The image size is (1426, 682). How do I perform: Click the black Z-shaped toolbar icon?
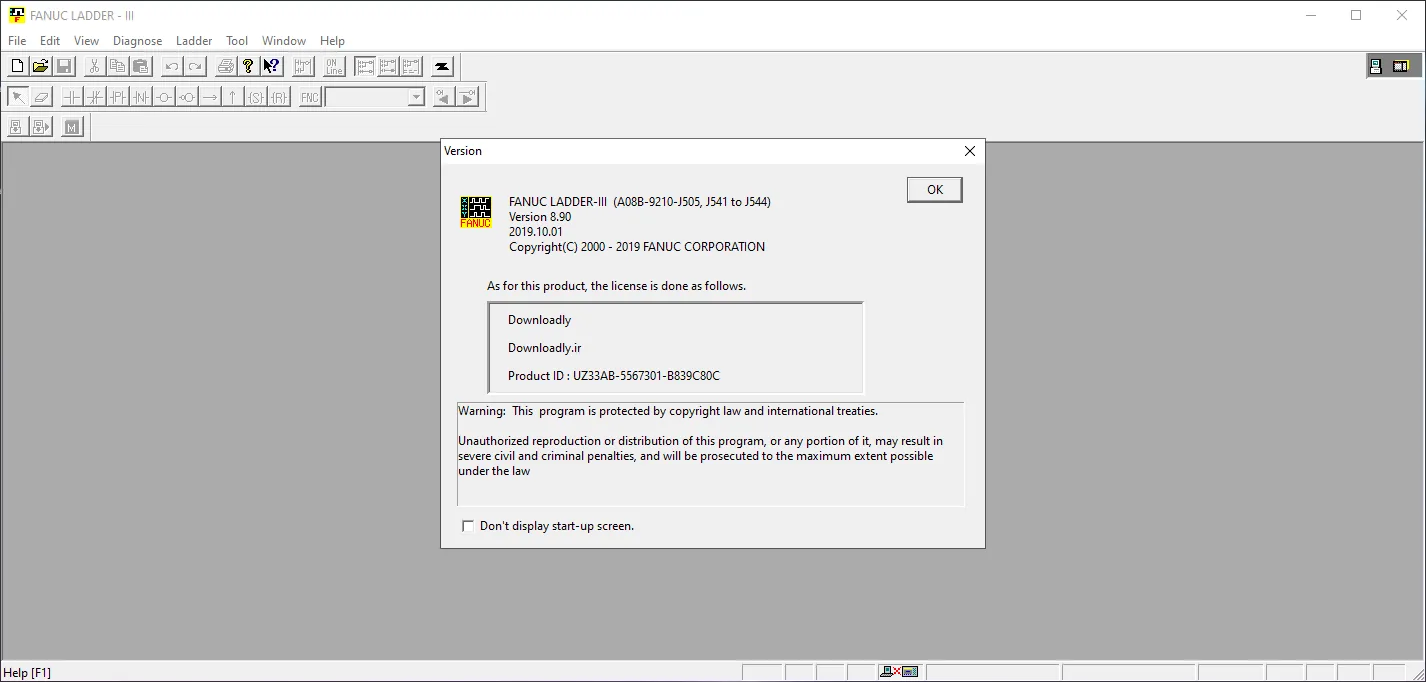point(442,67)
